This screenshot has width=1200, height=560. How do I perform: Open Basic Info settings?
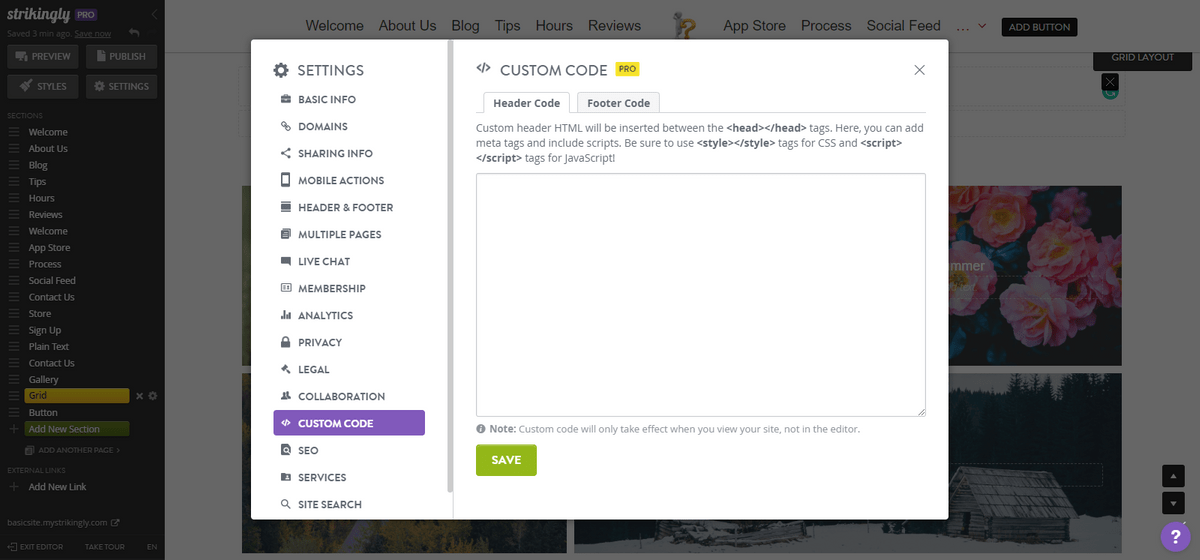click(x=326, y=100)
